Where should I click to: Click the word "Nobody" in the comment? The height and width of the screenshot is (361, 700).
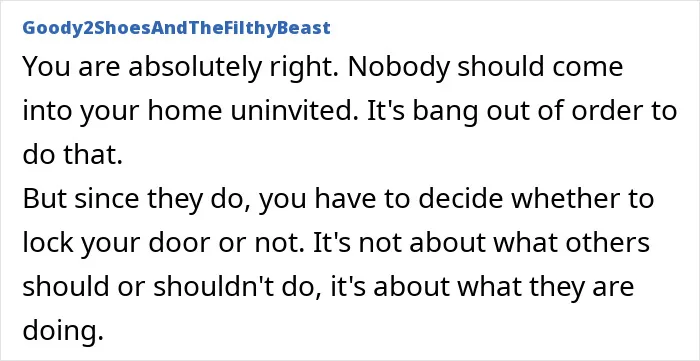tap(394, 67)
